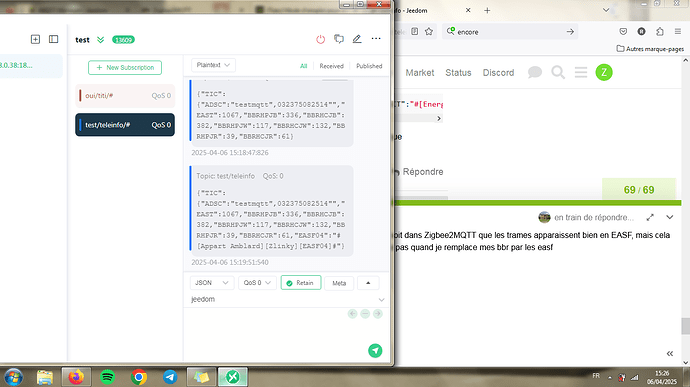This screenshot has width=690, height=387.
Task: Open Firefox extensions puzzle icon
Action: tap(660, 32)
